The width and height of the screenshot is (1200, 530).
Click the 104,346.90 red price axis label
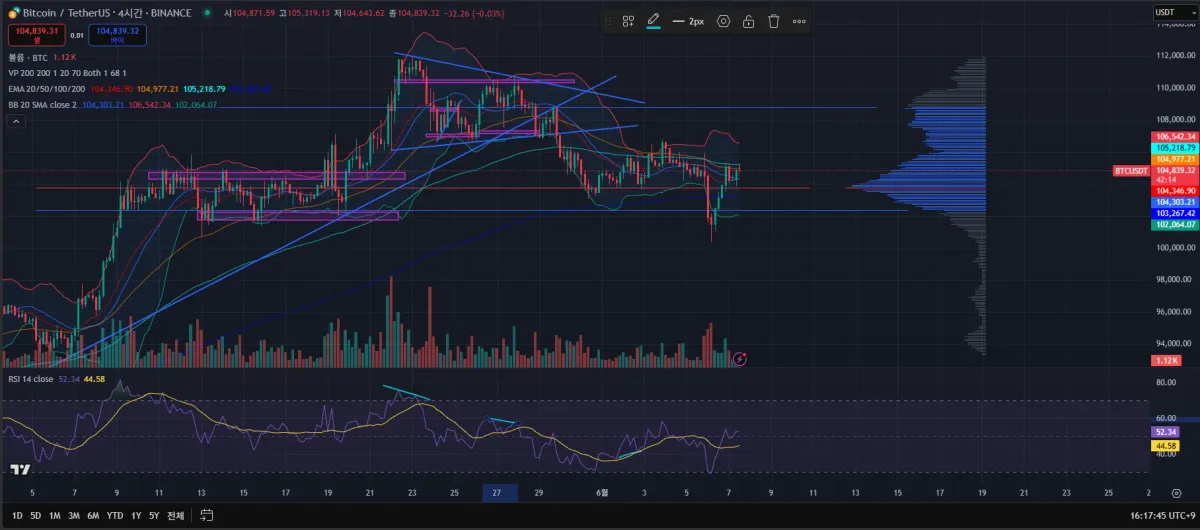tap(1176, 190)
